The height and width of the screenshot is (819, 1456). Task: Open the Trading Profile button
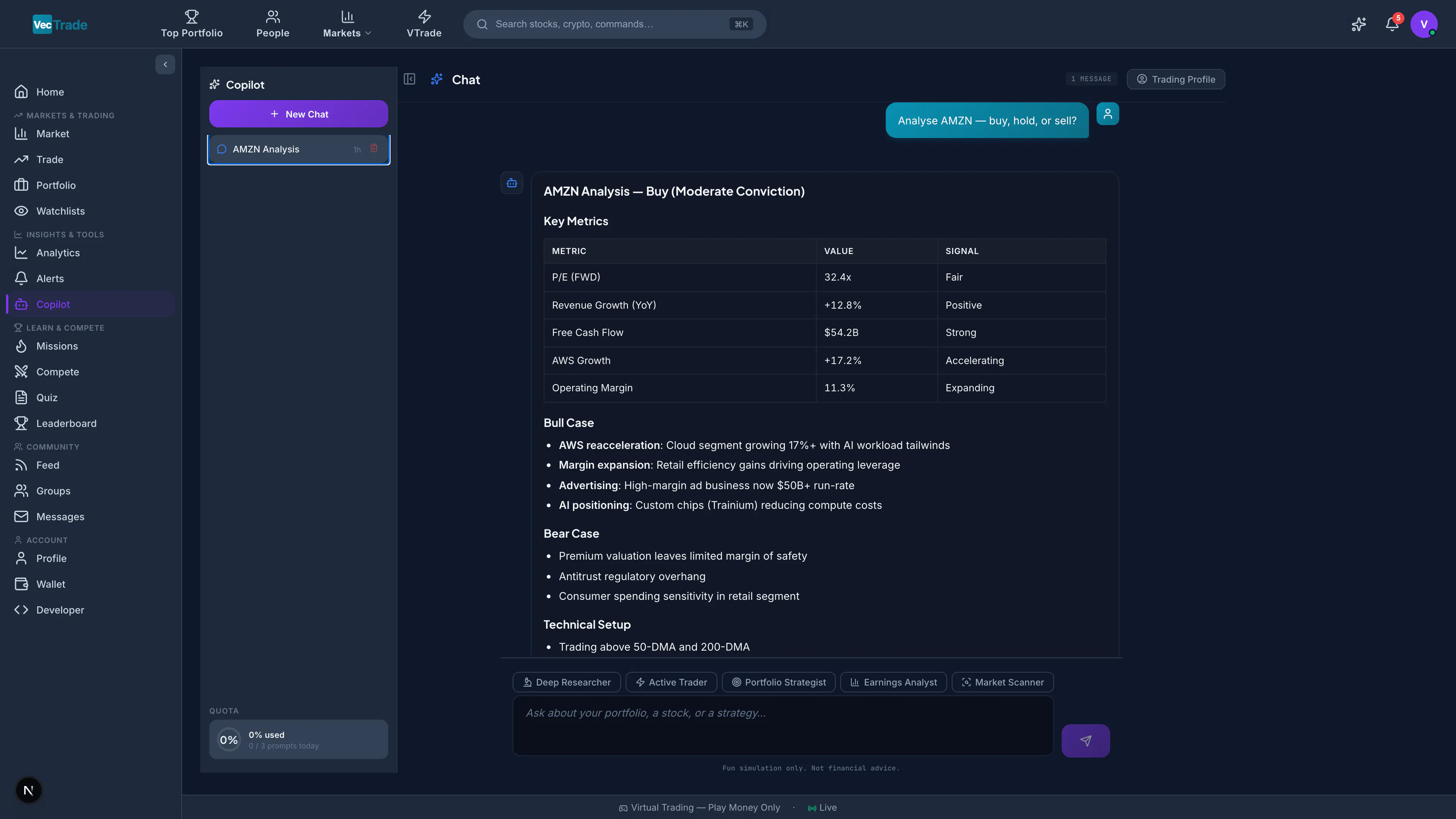click(x=1176, y=79)
